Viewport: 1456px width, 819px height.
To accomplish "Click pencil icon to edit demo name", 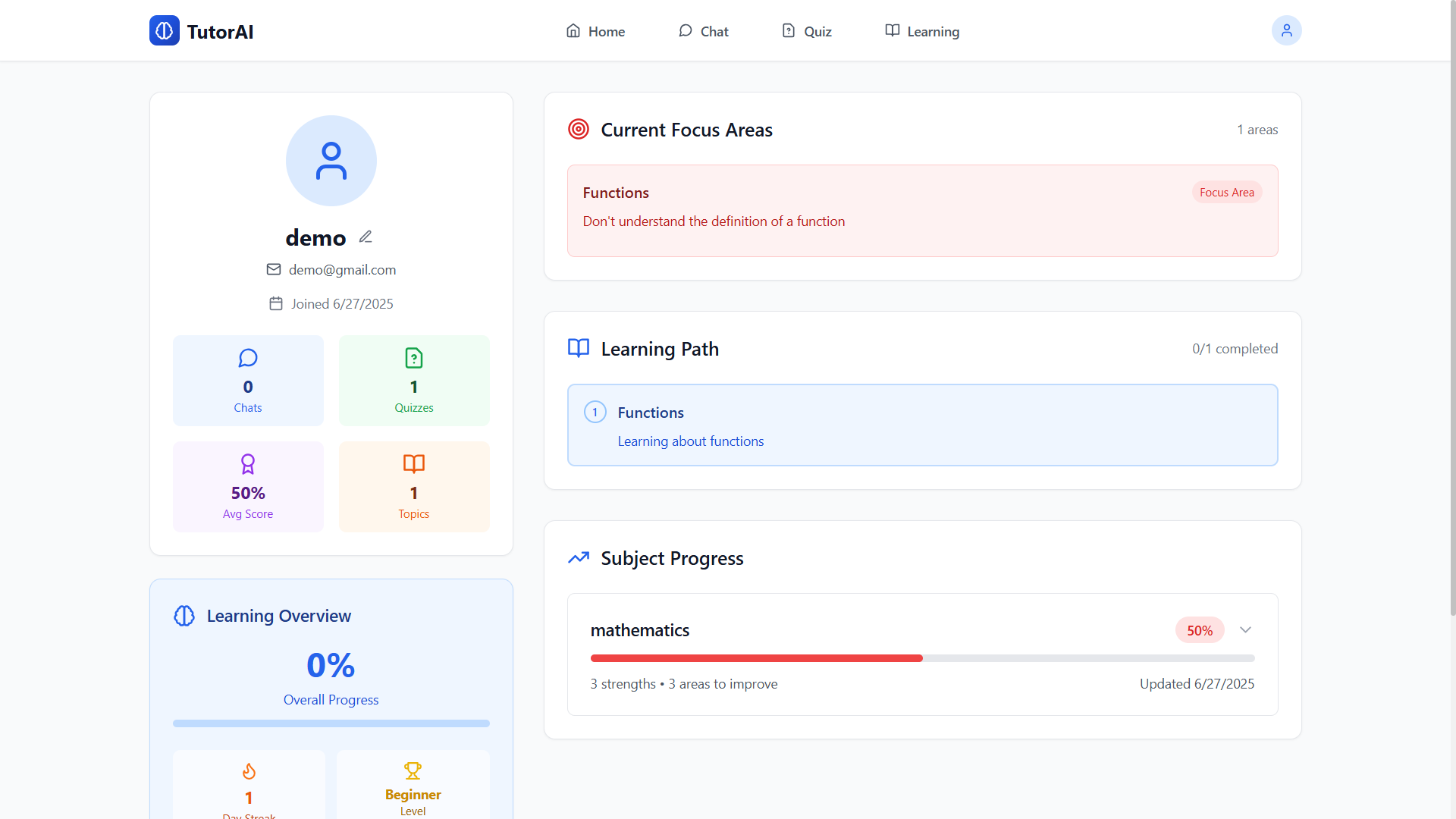I will pos(366,237).
